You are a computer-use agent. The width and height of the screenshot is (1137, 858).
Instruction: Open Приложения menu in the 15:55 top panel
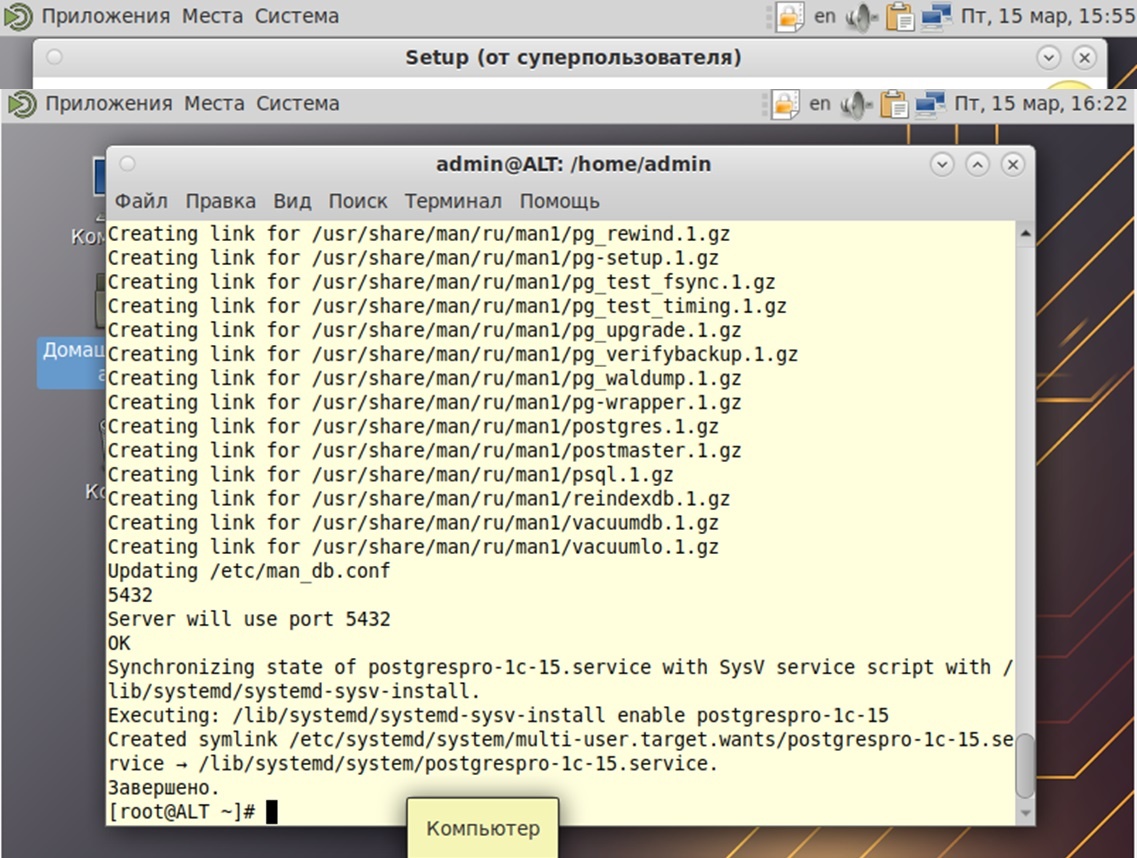105,16
